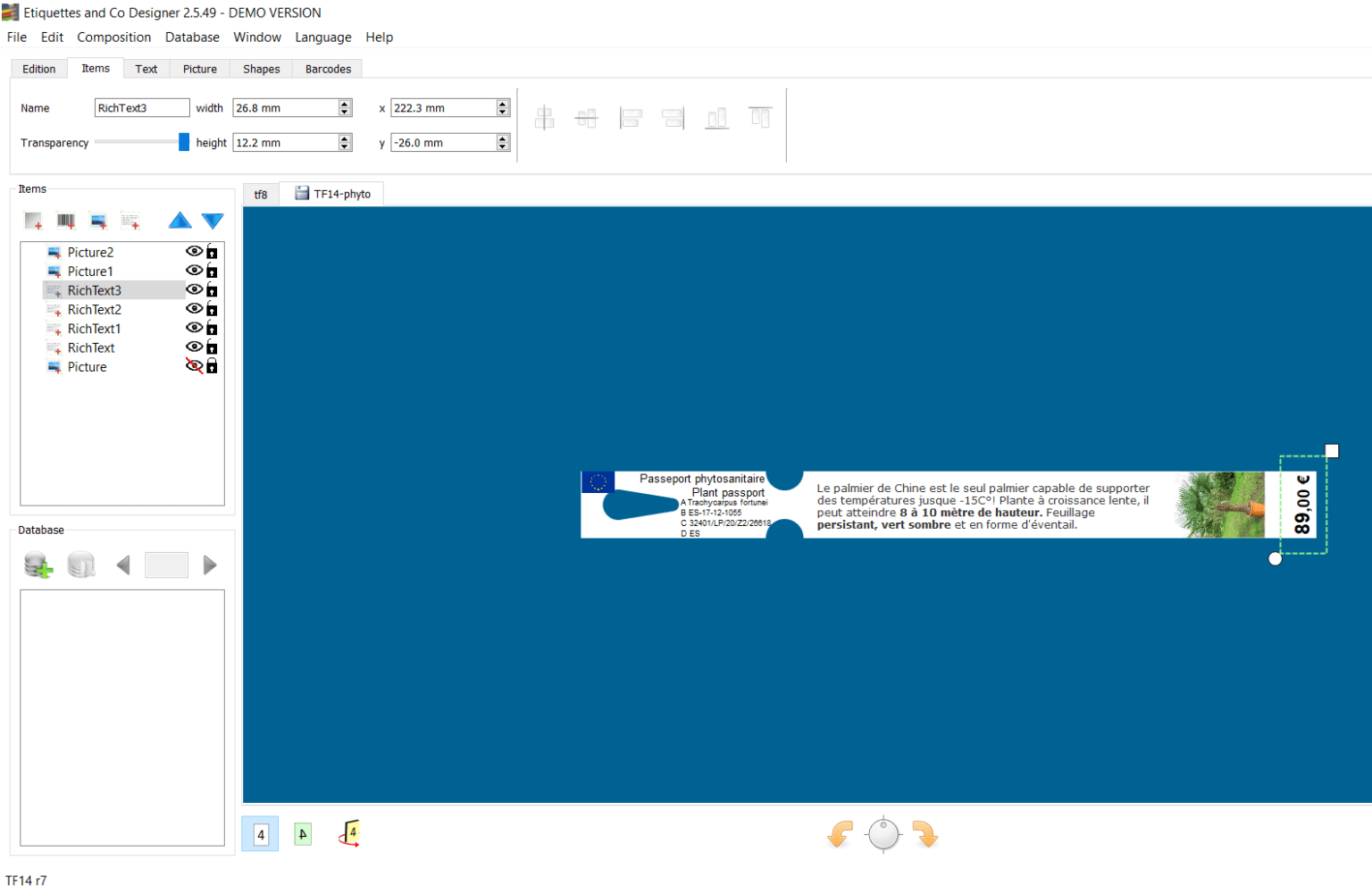Add a new rich text item
The height and width of the screenshot is (894, 1372).
pos(131,220)
